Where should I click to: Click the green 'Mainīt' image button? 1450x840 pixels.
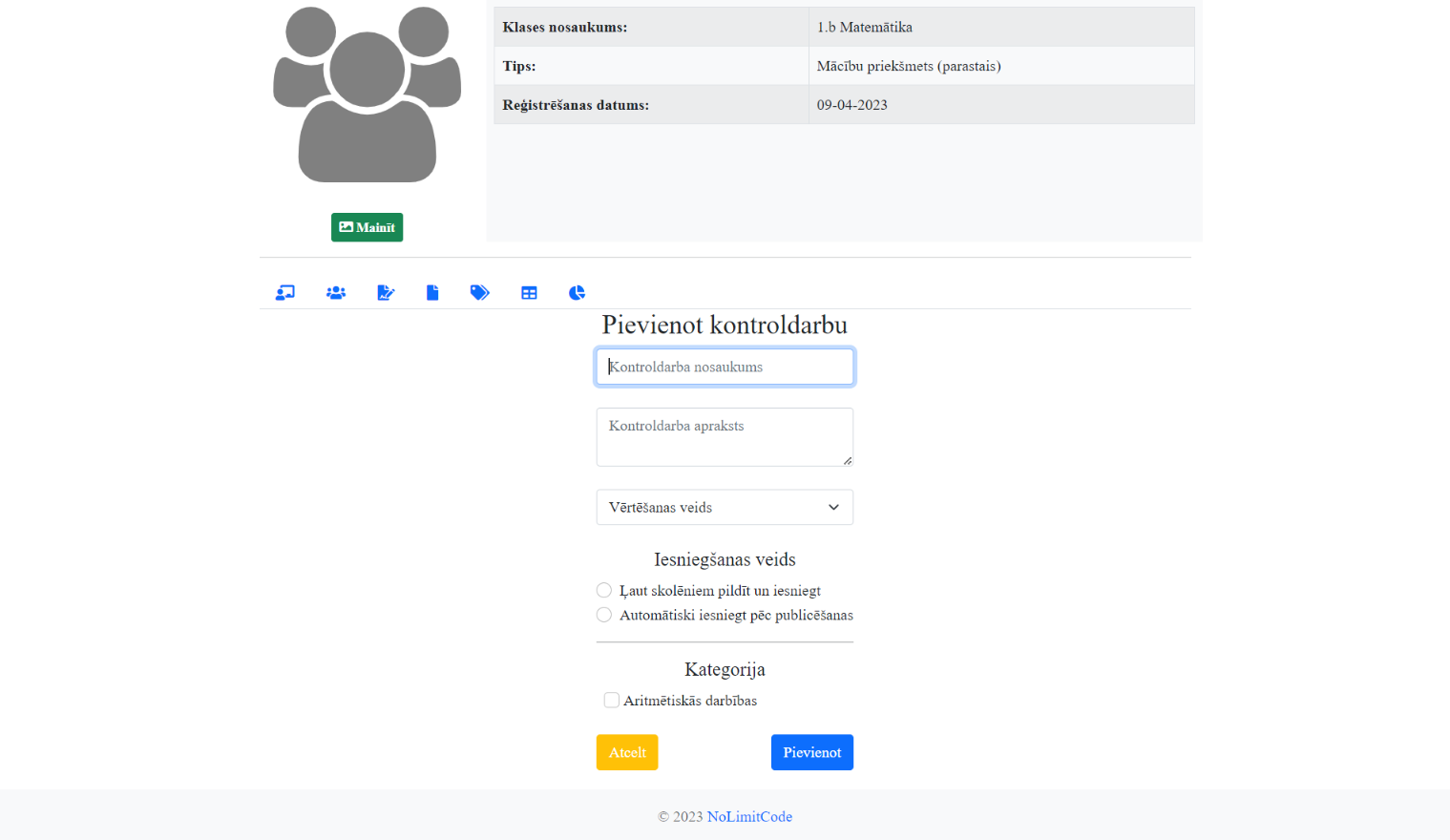point(367,227)
